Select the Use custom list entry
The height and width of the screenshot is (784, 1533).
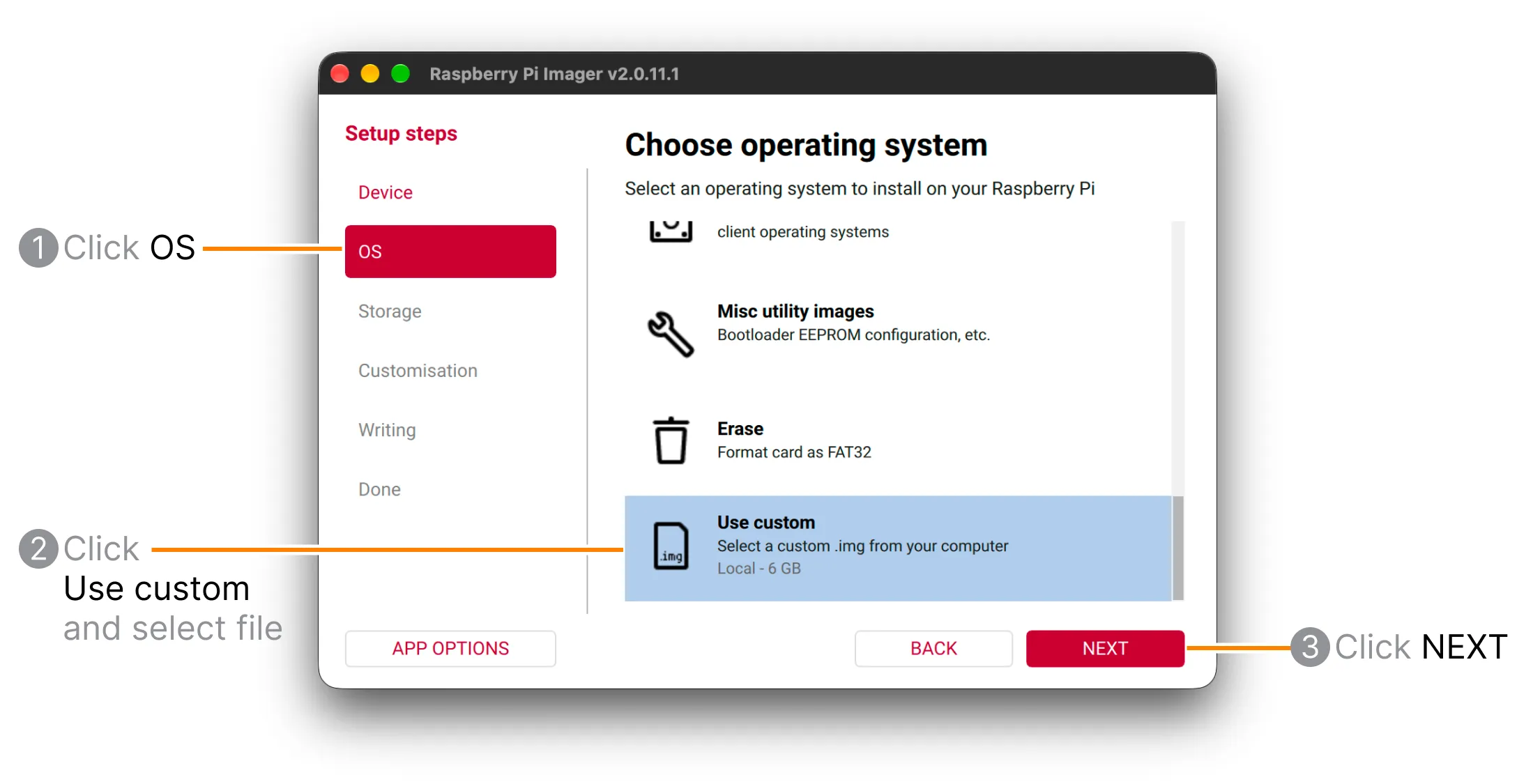coord(898,548)
